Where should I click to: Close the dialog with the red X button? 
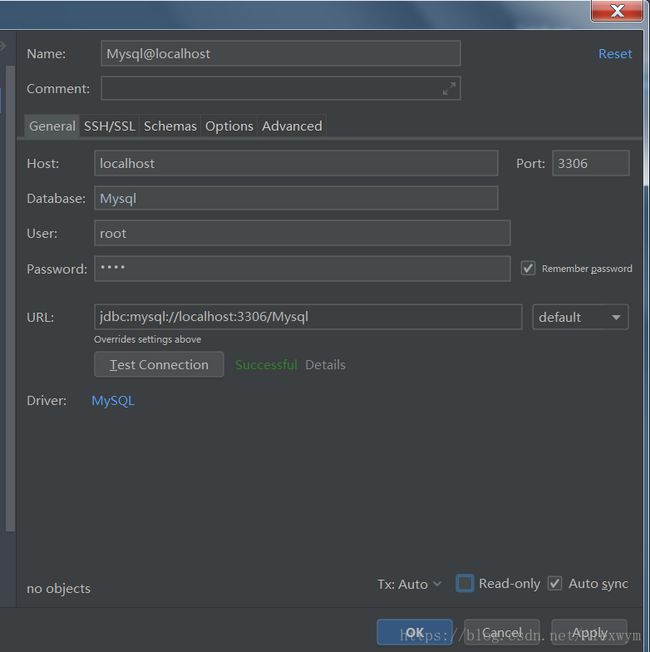(617, 10)
